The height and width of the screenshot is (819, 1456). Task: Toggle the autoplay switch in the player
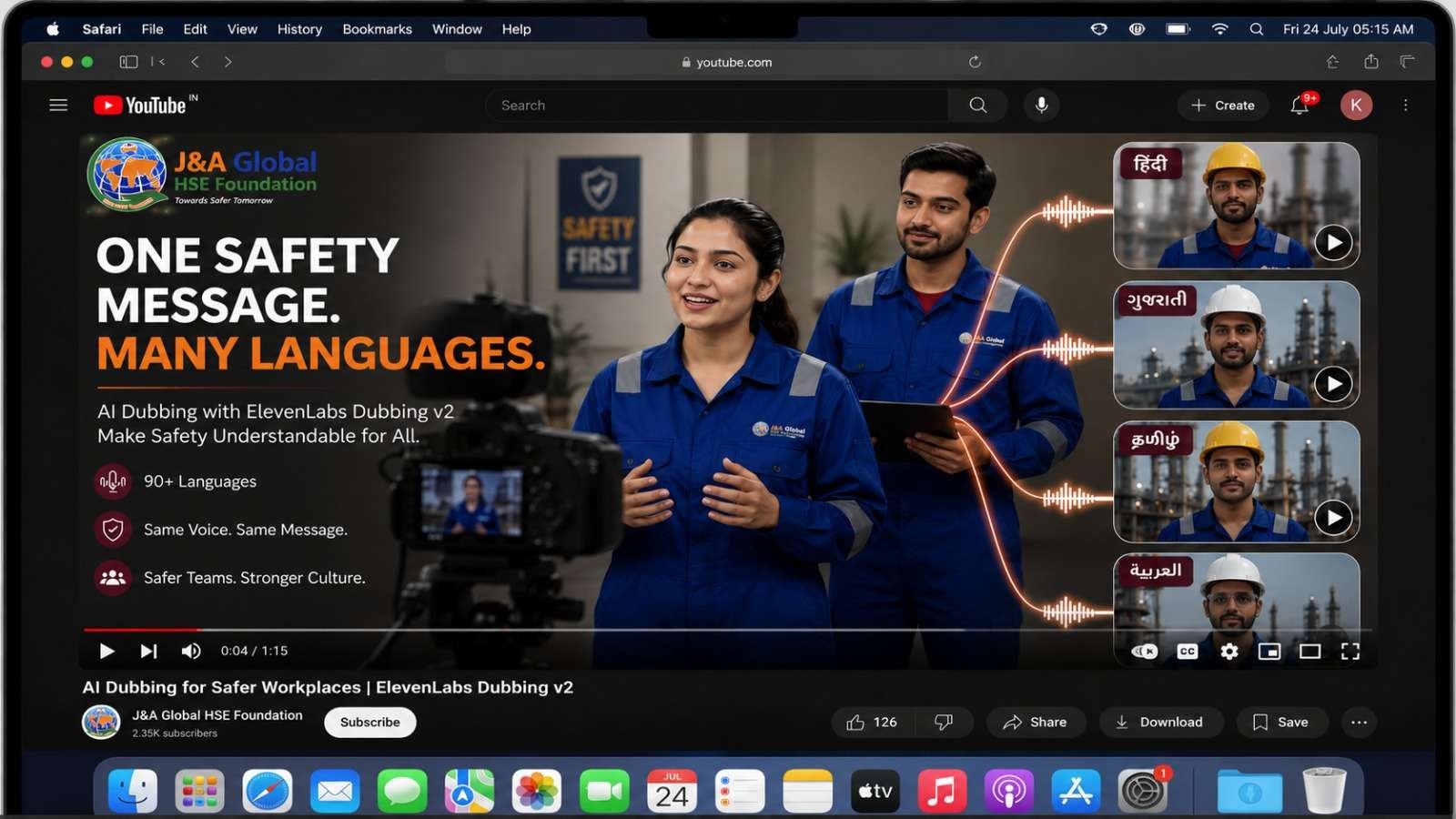pyautogui.click(x=1145, y=652)
